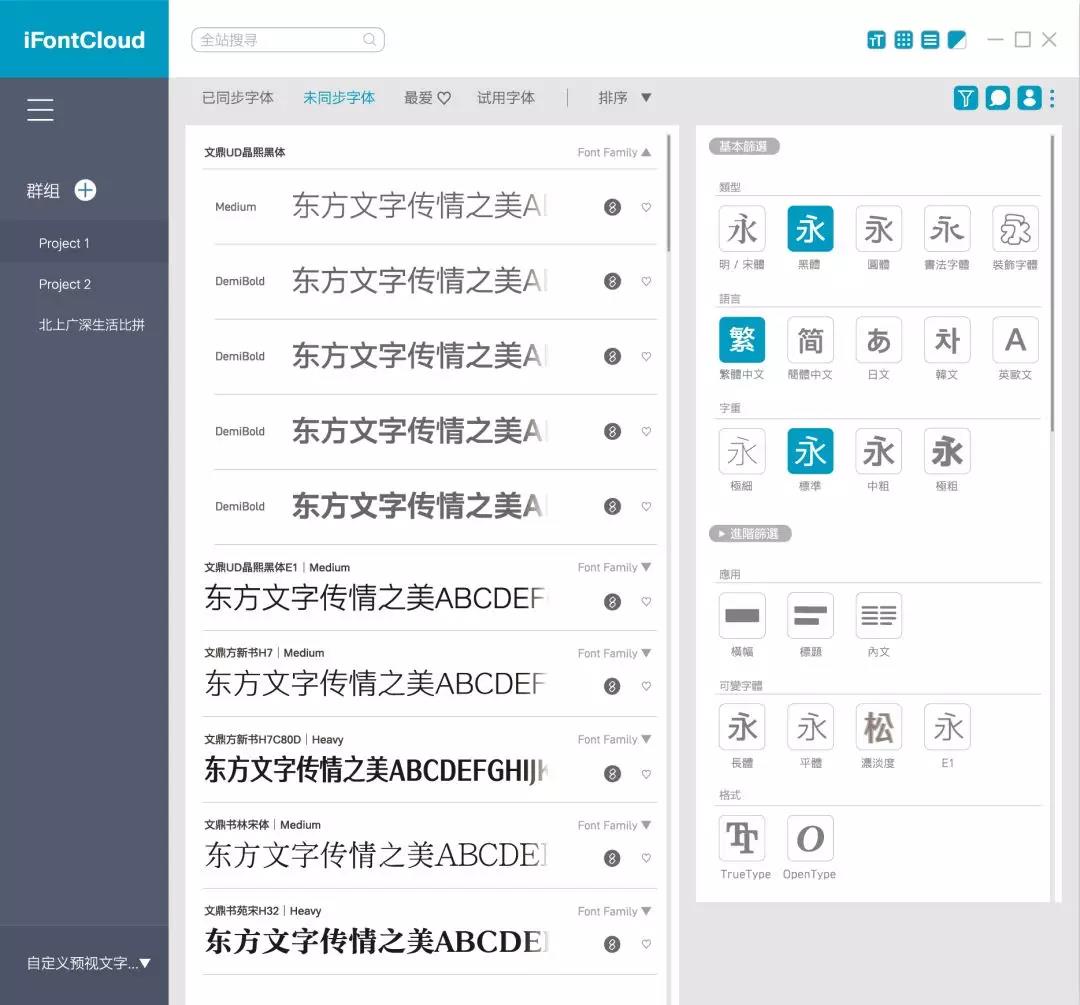Click the filter funnel icon
The width and height of the screenshot is (1080, 1005).
(x=965, y=98)
